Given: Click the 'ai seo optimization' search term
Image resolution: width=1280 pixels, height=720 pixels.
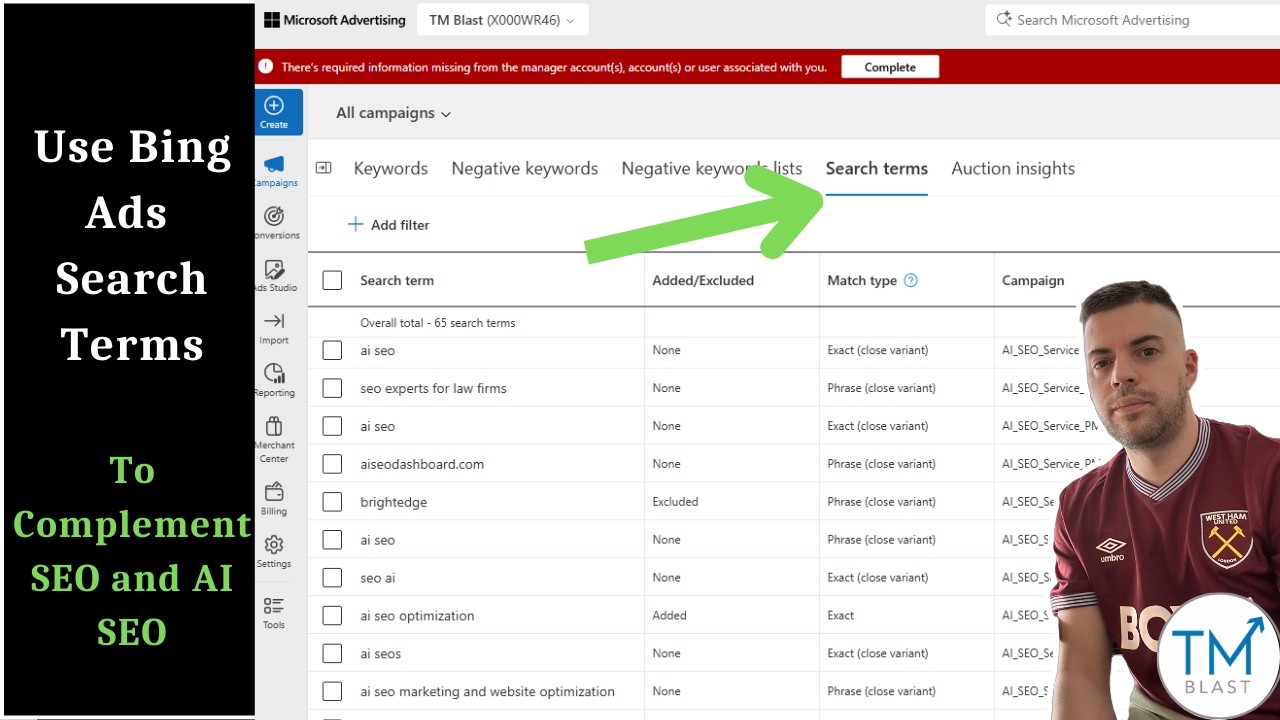Looking at the screenshot, I should click(x=417, y=616).
